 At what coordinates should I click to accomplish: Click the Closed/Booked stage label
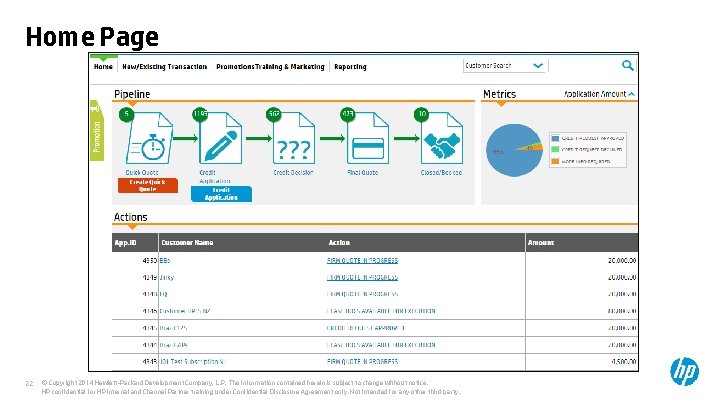tap(441, 173)
